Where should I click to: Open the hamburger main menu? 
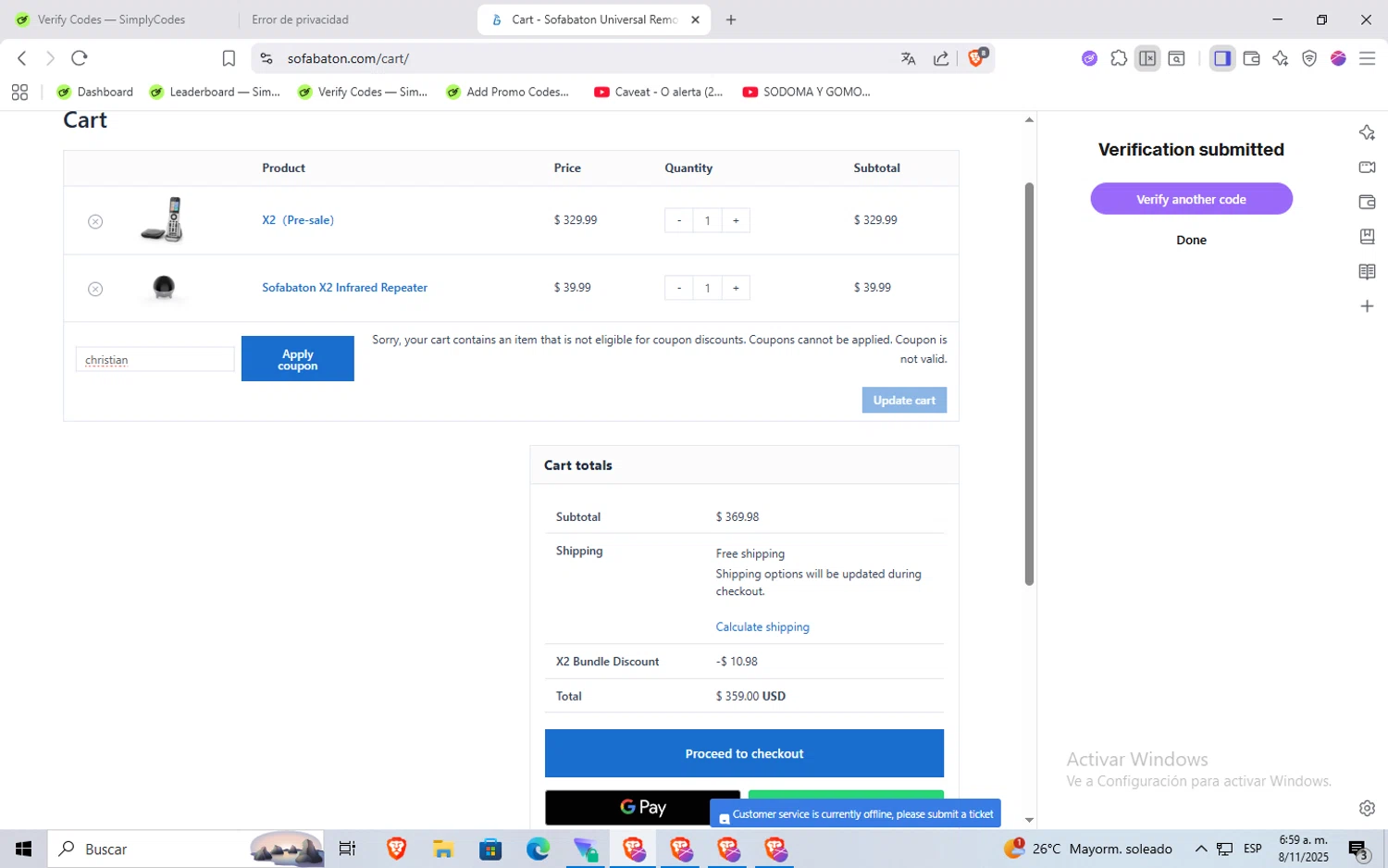[1367, 58]
